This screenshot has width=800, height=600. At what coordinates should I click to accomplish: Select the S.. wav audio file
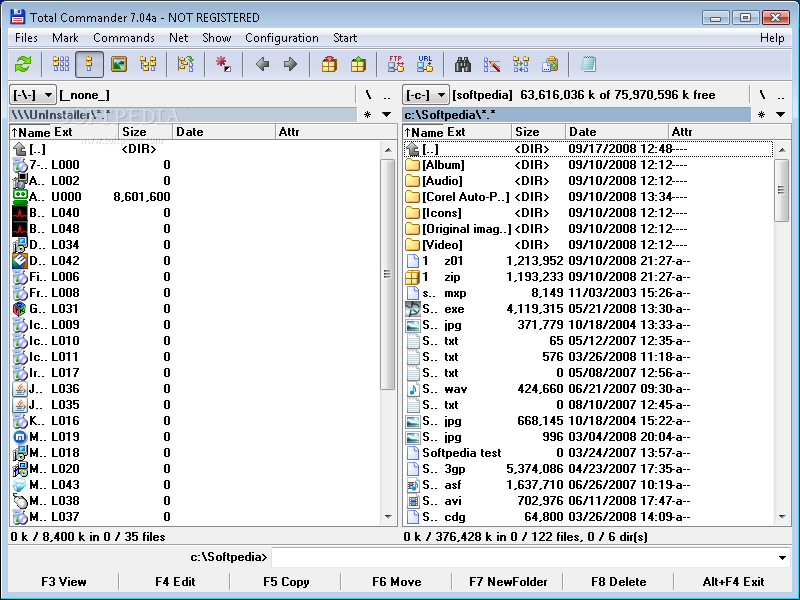587,389
